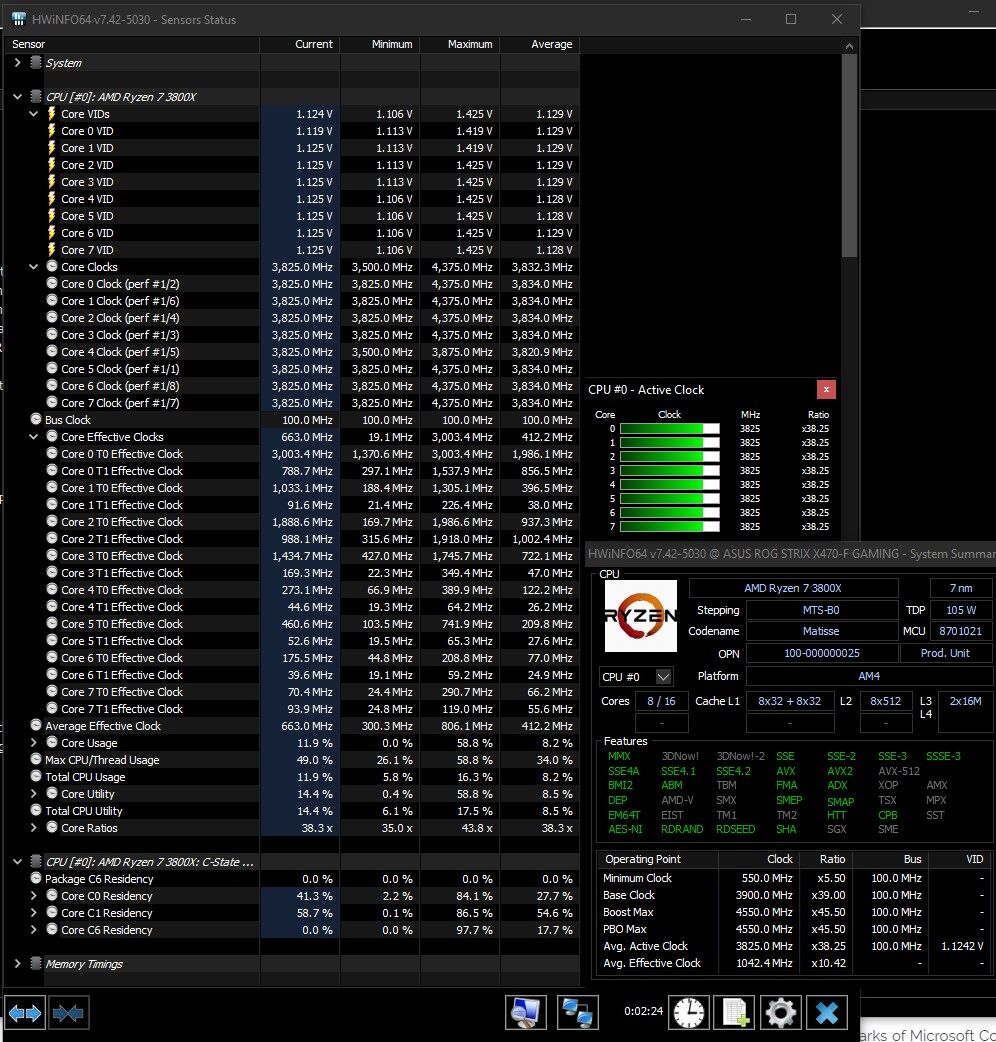The width and height of the screenshot is (996, 1042).
Task: Select the Core 6 Clock (perf #1/8) row
Action: tap(292, 385)
